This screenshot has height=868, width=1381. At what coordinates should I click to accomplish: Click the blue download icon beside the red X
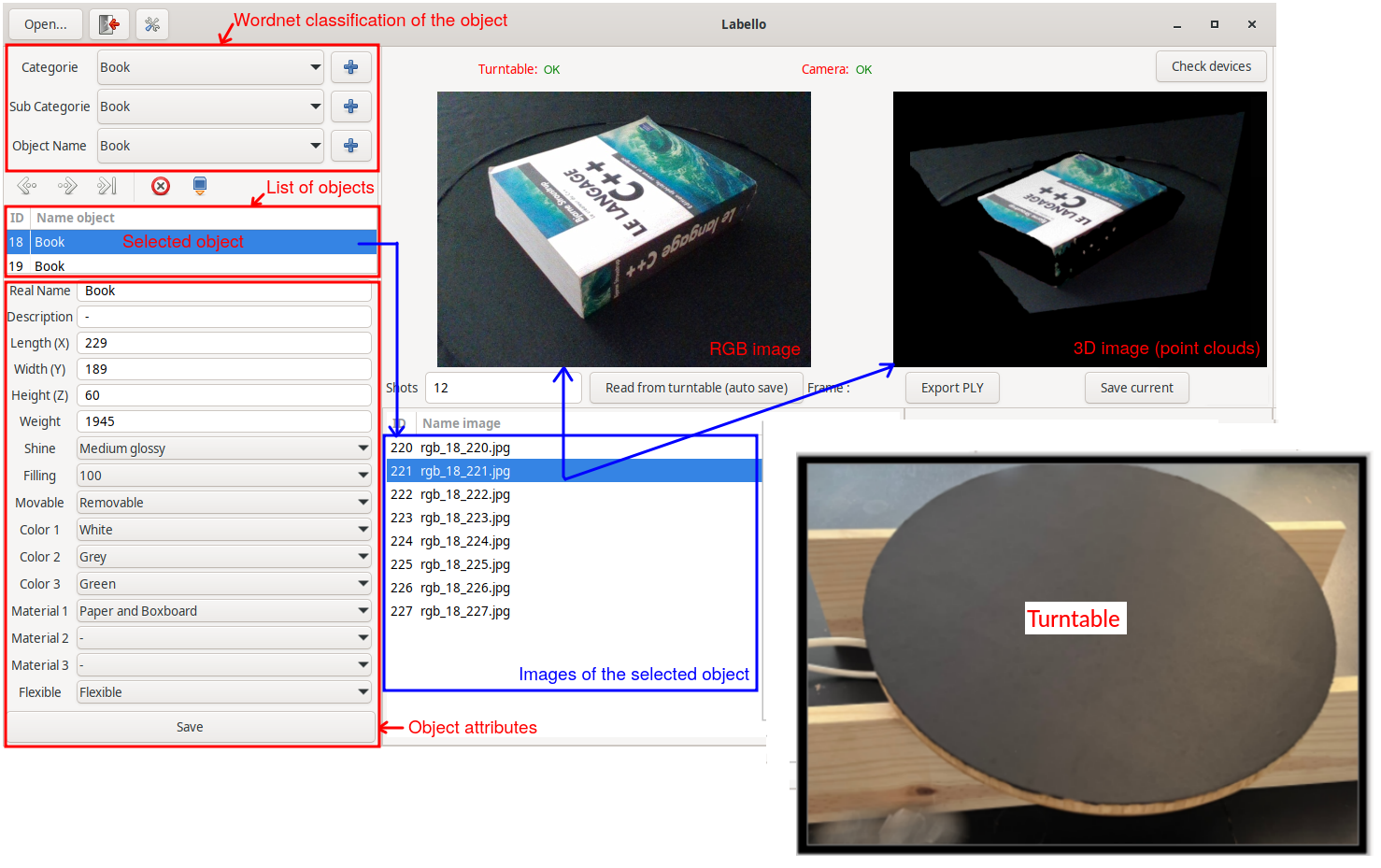[200, 186]
